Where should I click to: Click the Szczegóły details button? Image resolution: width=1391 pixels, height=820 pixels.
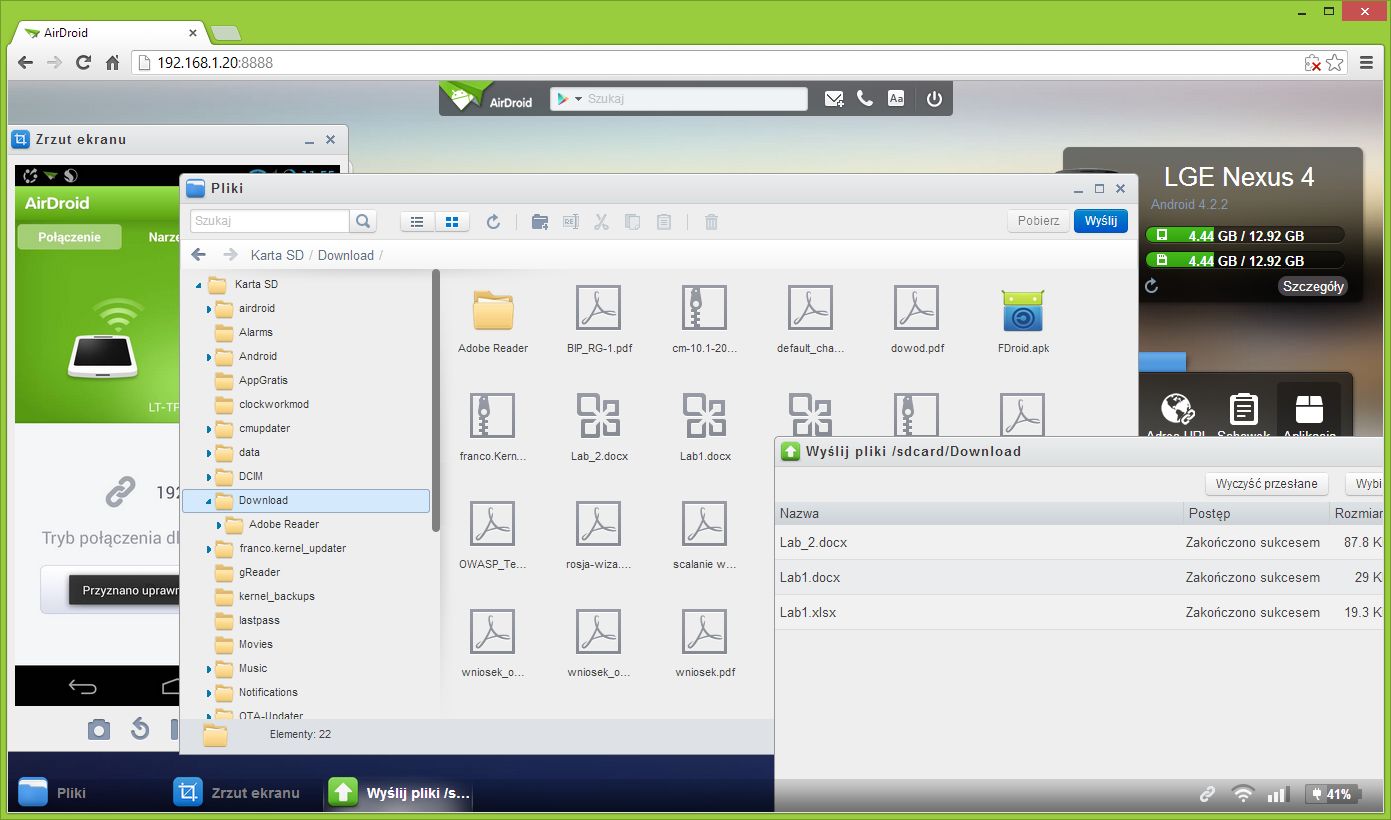pos(1313,286)
